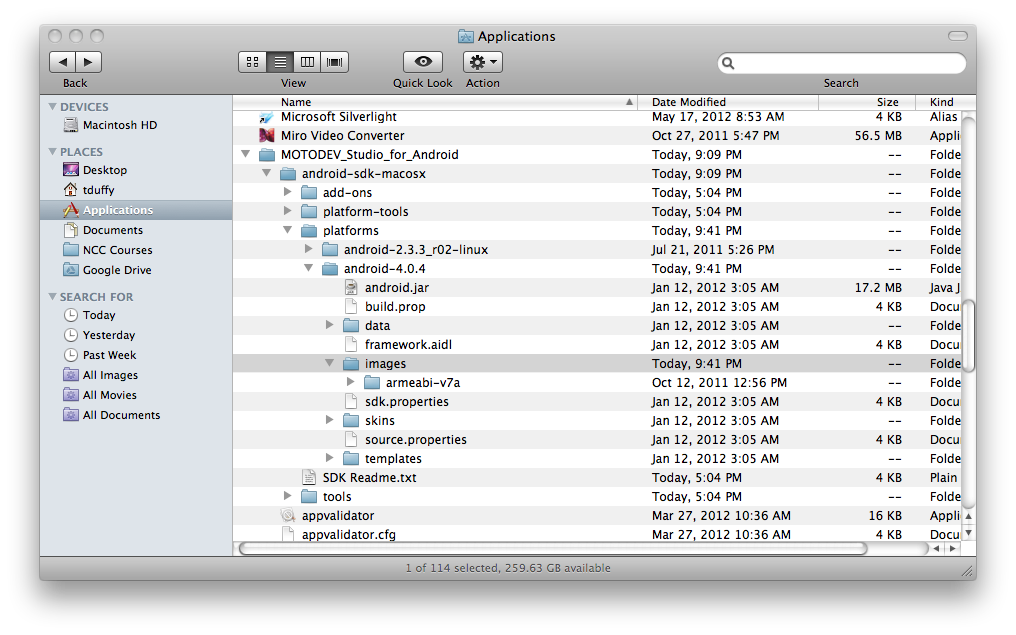Sort by the Name column header
Screen dimensions: 1016x635
[435, 102]
